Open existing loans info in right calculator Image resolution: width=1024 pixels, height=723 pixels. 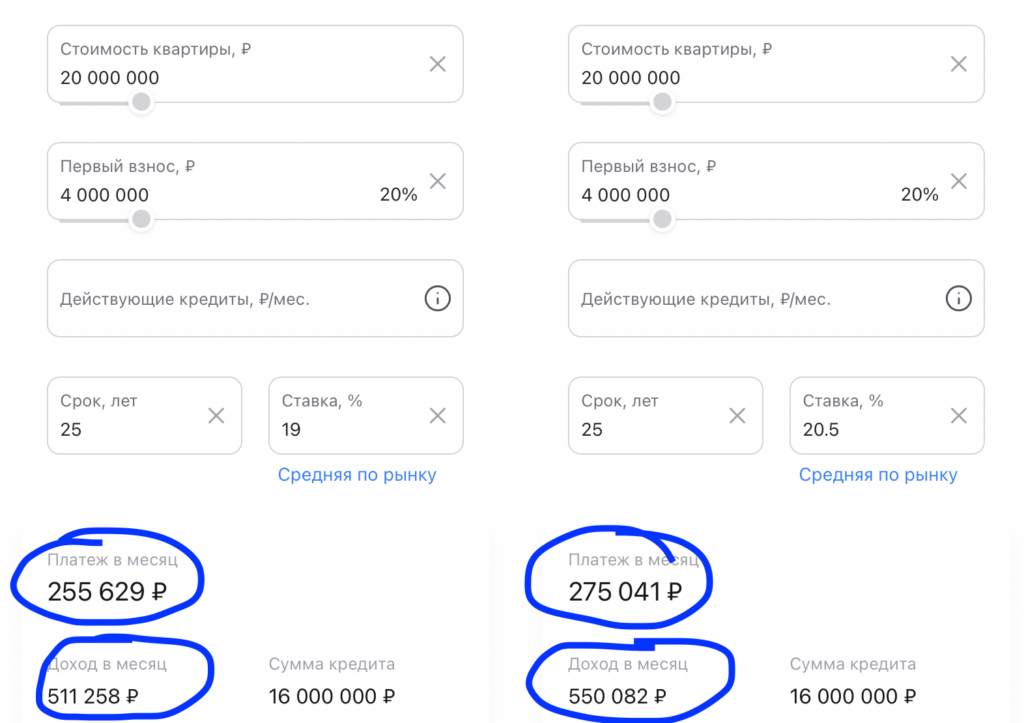[958, 298]
